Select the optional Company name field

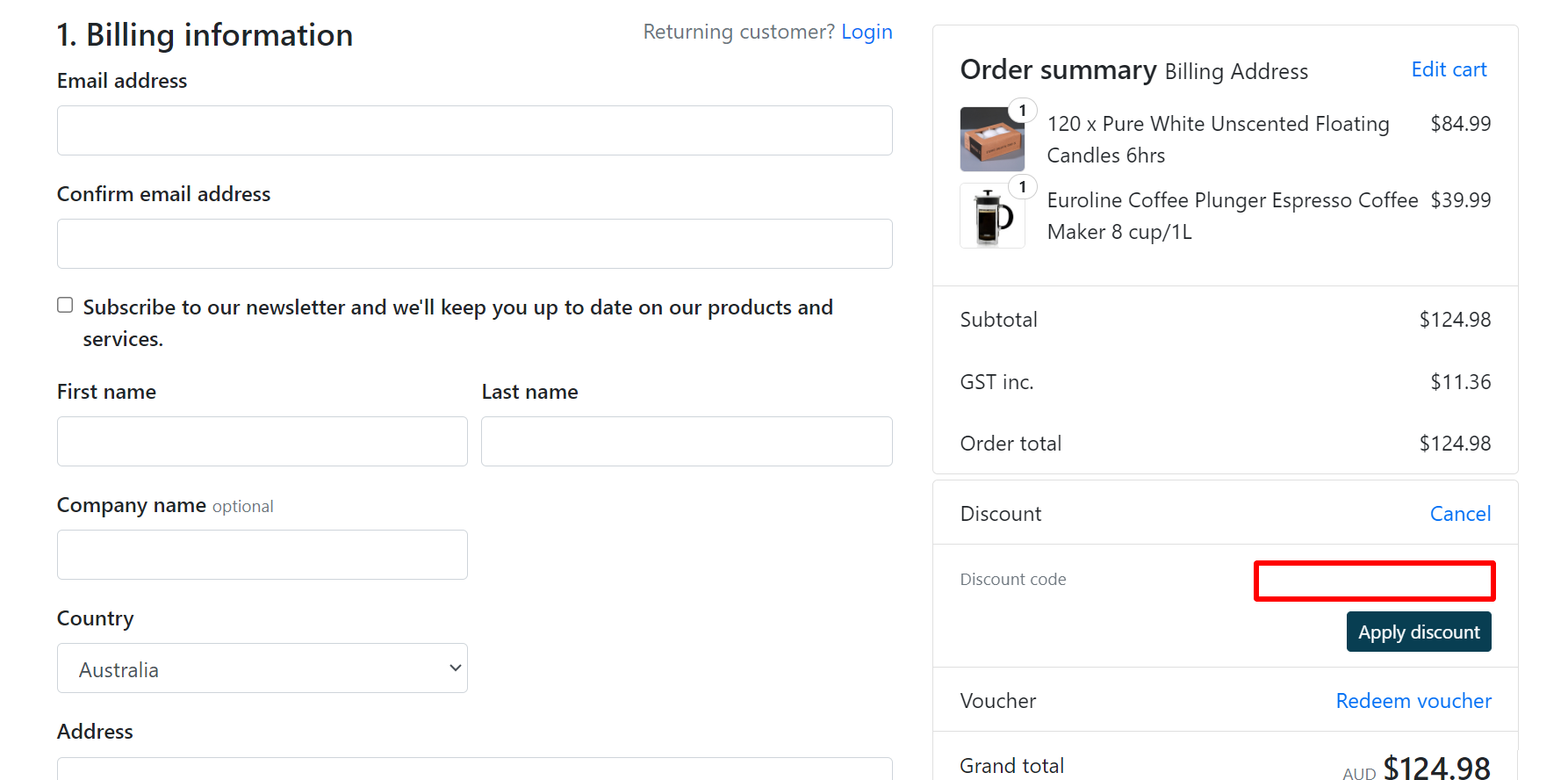tap(262, 554)
